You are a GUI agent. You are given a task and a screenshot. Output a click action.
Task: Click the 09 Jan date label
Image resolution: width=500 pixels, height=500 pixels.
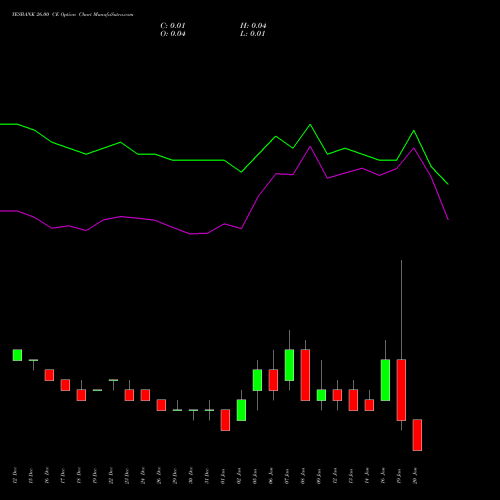pos(319,476)
